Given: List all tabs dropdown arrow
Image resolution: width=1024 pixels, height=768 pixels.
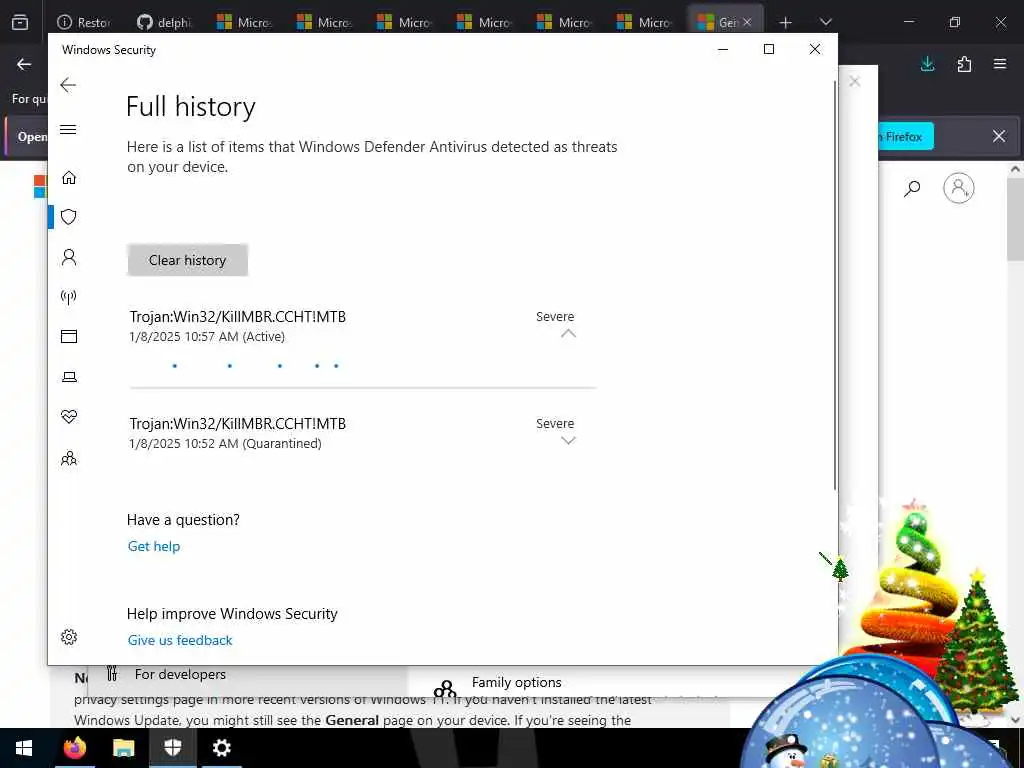Looking at the screenshot, I should (825, 22).
